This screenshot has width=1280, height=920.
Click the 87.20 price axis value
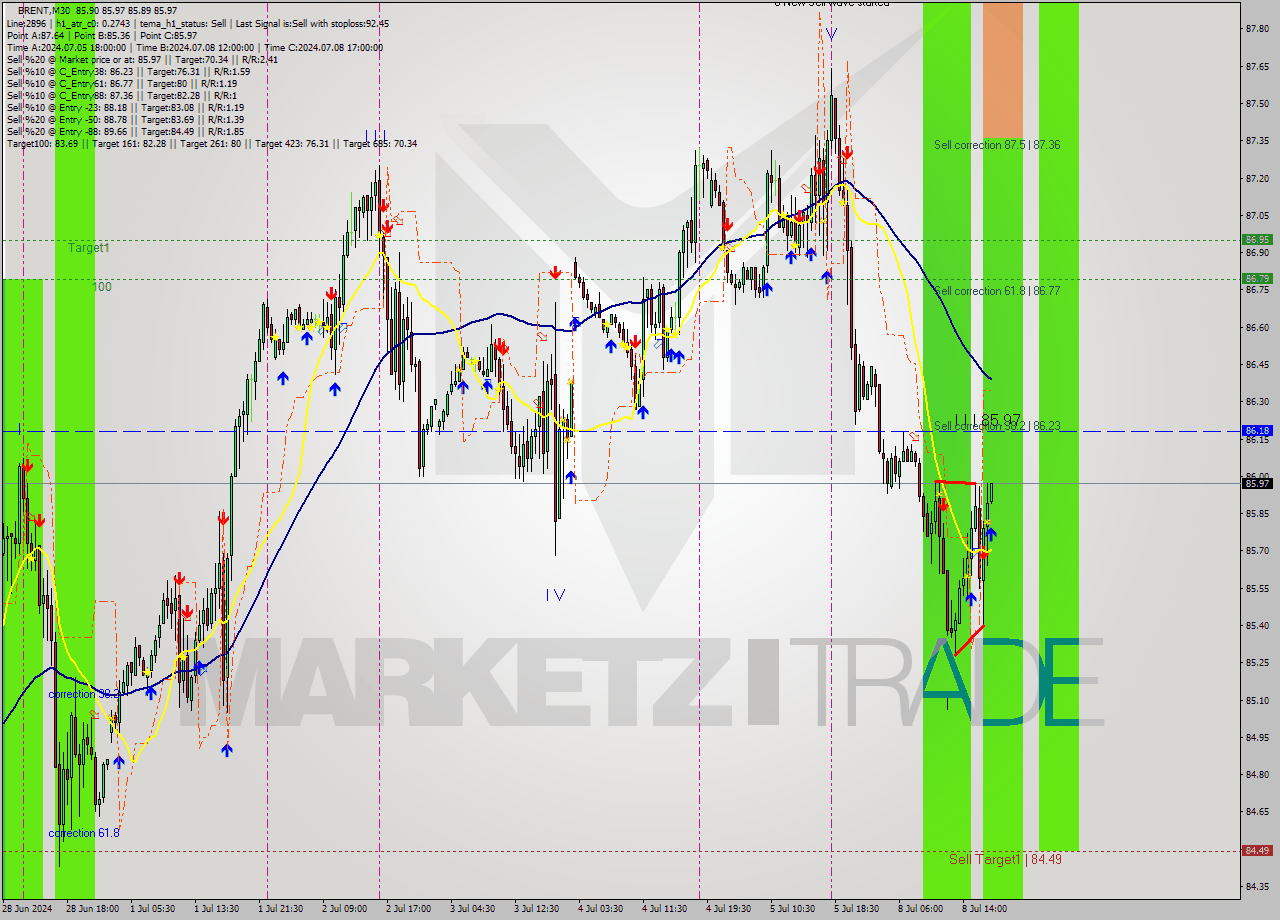1257,178
